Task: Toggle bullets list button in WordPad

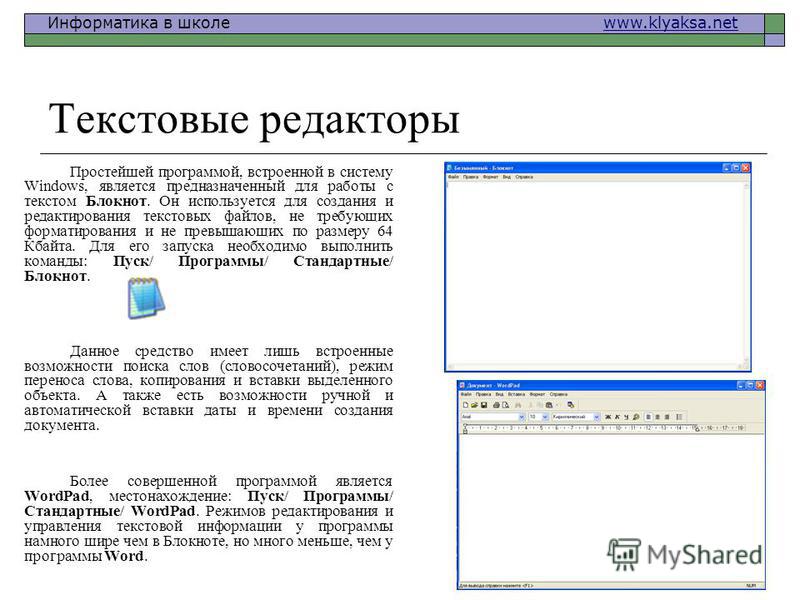Action: pos(679,417)
